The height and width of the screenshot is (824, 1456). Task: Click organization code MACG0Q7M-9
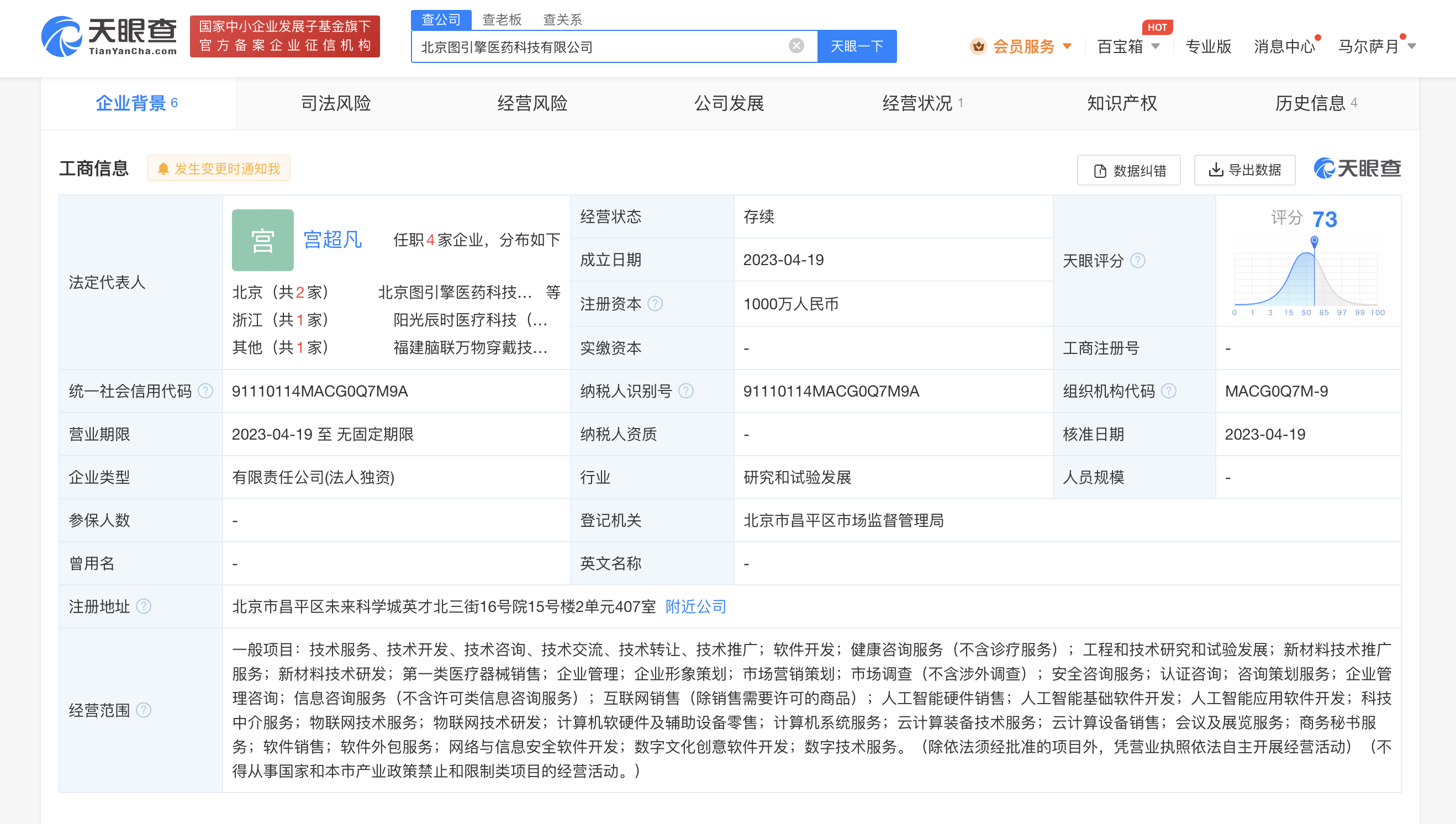[x=1276, y=391]
